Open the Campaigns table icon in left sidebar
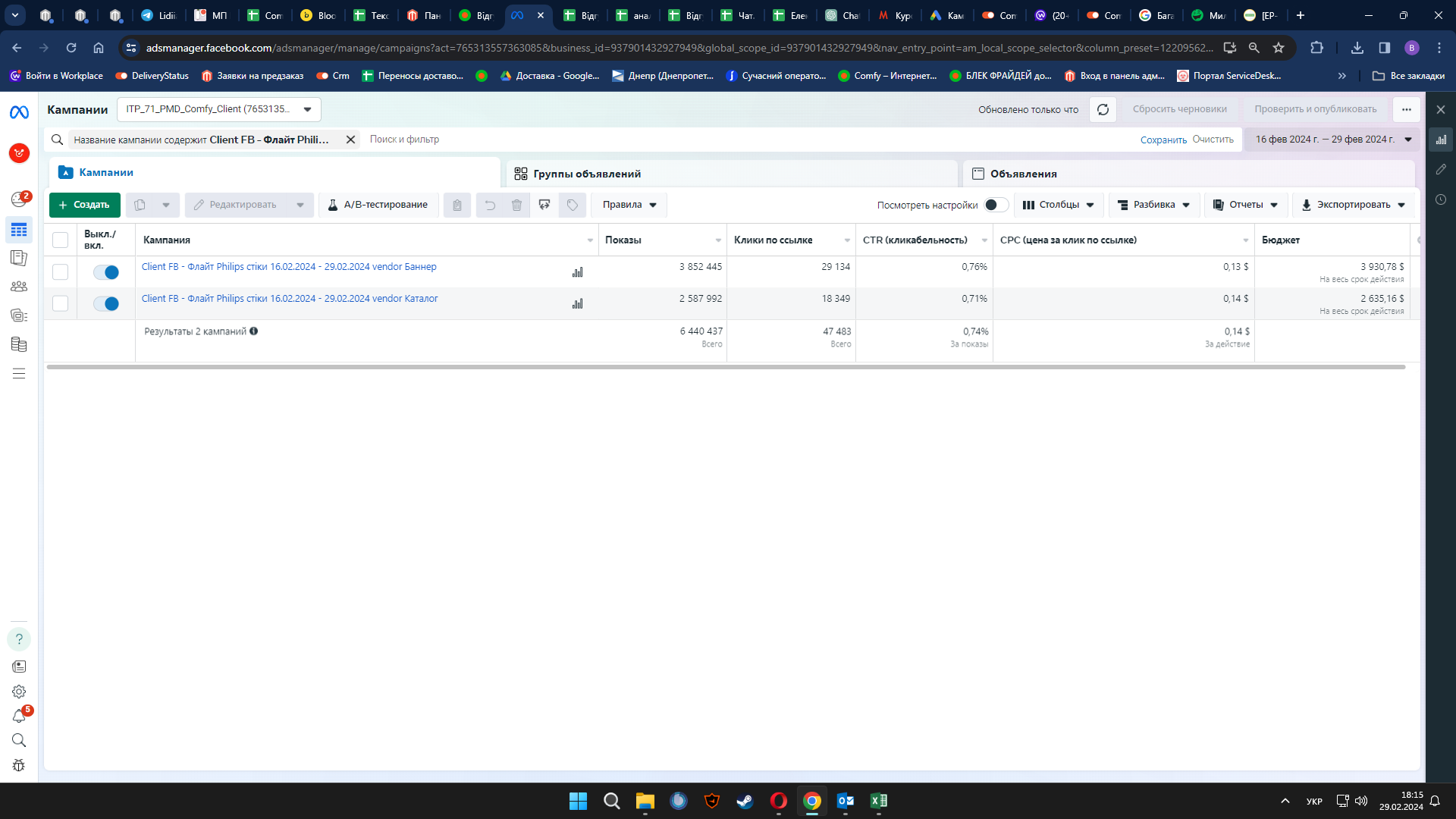This screenshot has height=819, width=1456. pyautogui.click(x=19, y=230)
